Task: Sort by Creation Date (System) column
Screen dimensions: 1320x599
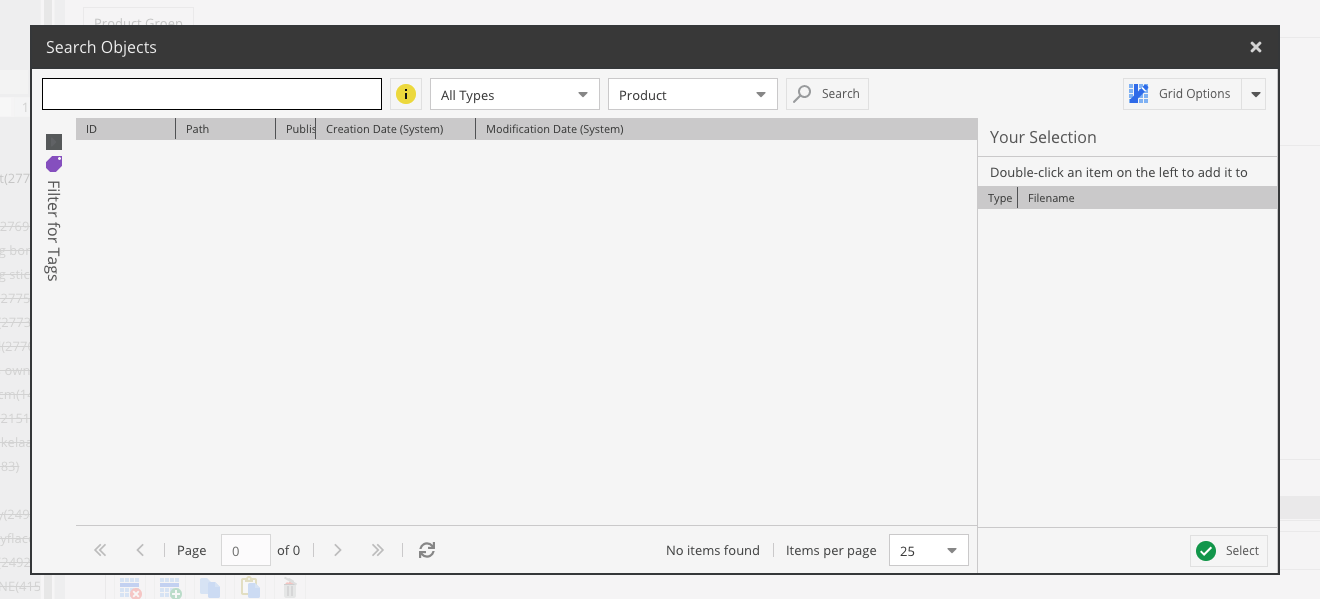Action: pyautogui.click(x=396, y=129)
